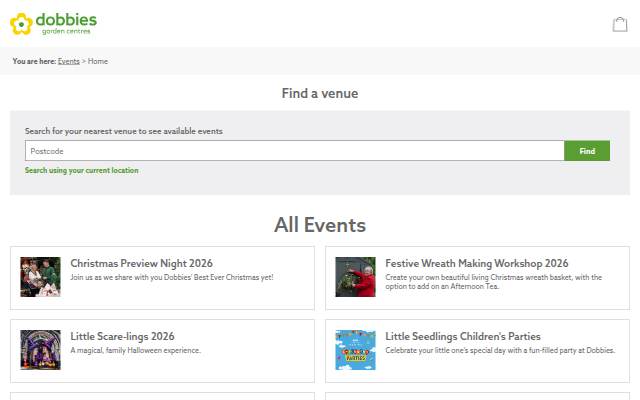Click "Search for your nearest venue" label
Viewport: 640px width, 400px height.
tap(124, 131)
